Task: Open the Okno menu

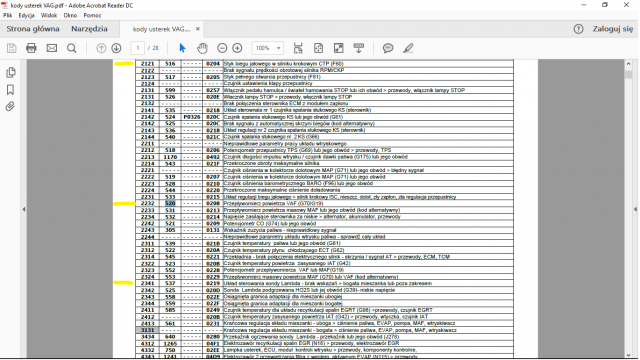Action: click(70, 15)
